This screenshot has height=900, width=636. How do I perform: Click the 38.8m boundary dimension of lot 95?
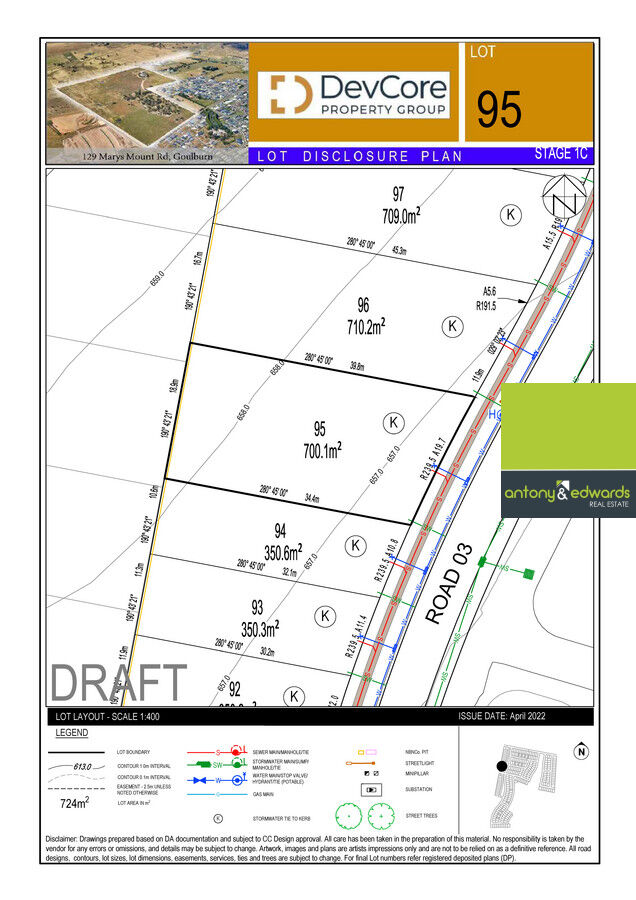[357, 365]
